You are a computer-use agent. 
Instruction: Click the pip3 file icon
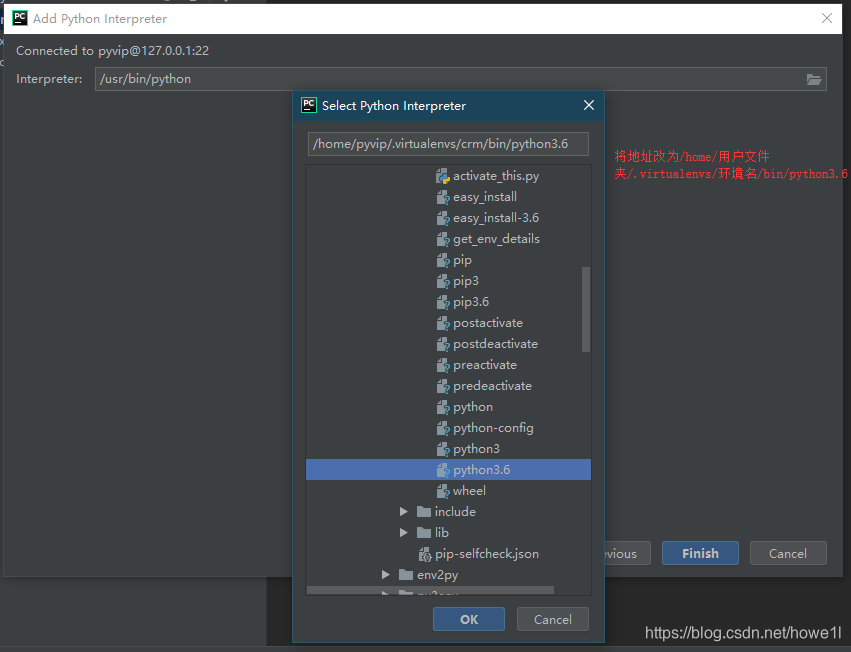coord(443,281)
